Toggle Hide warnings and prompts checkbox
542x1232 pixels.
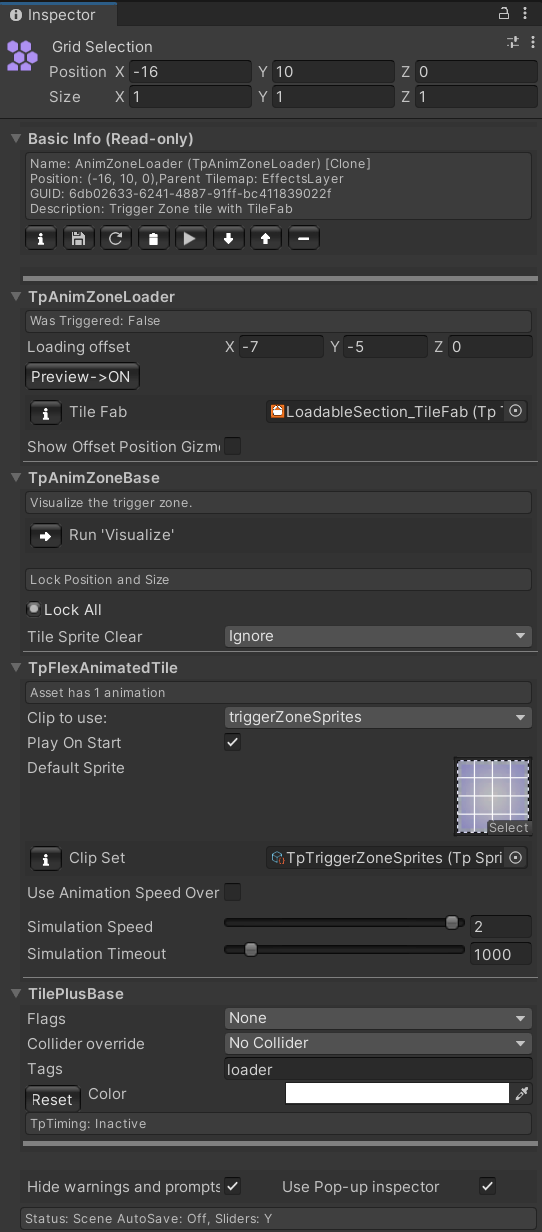(233, 1186)
